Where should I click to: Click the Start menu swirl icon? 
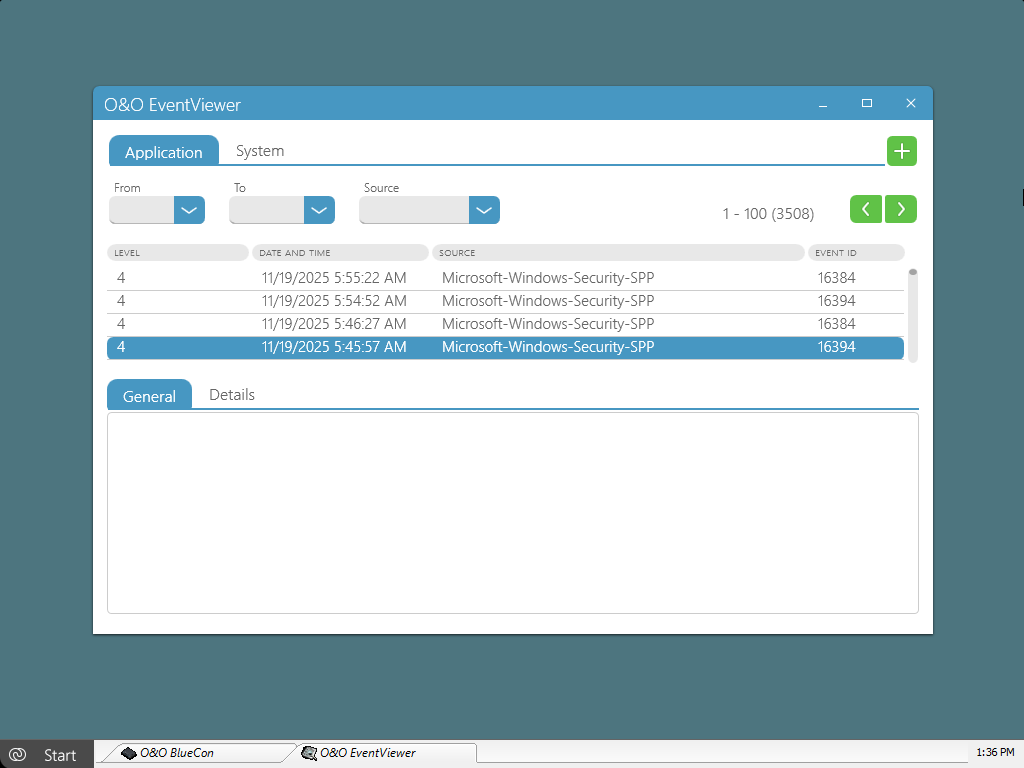[17, 755]
